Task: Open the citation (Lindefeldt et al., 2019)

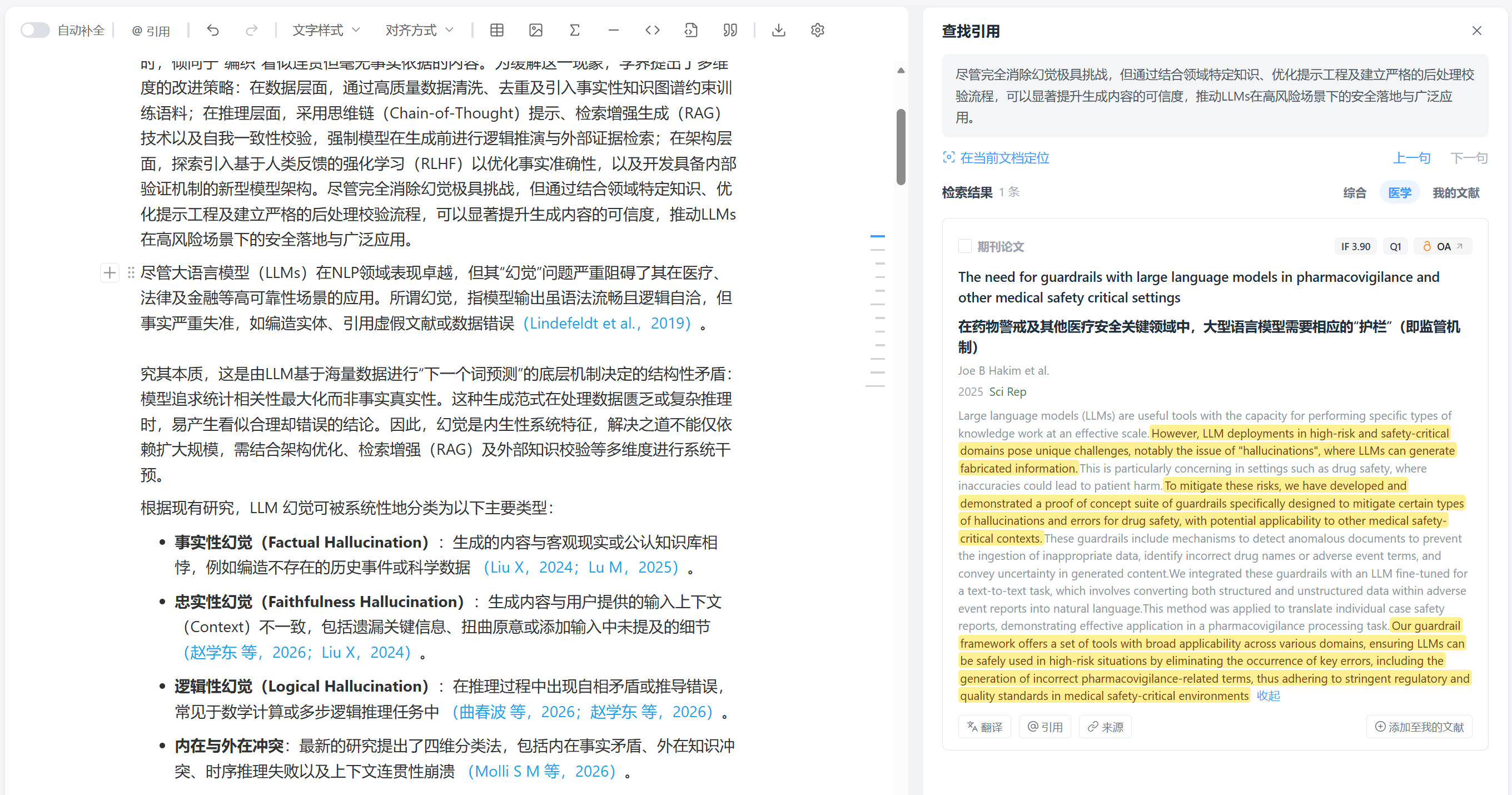Action: pos(608,323)
